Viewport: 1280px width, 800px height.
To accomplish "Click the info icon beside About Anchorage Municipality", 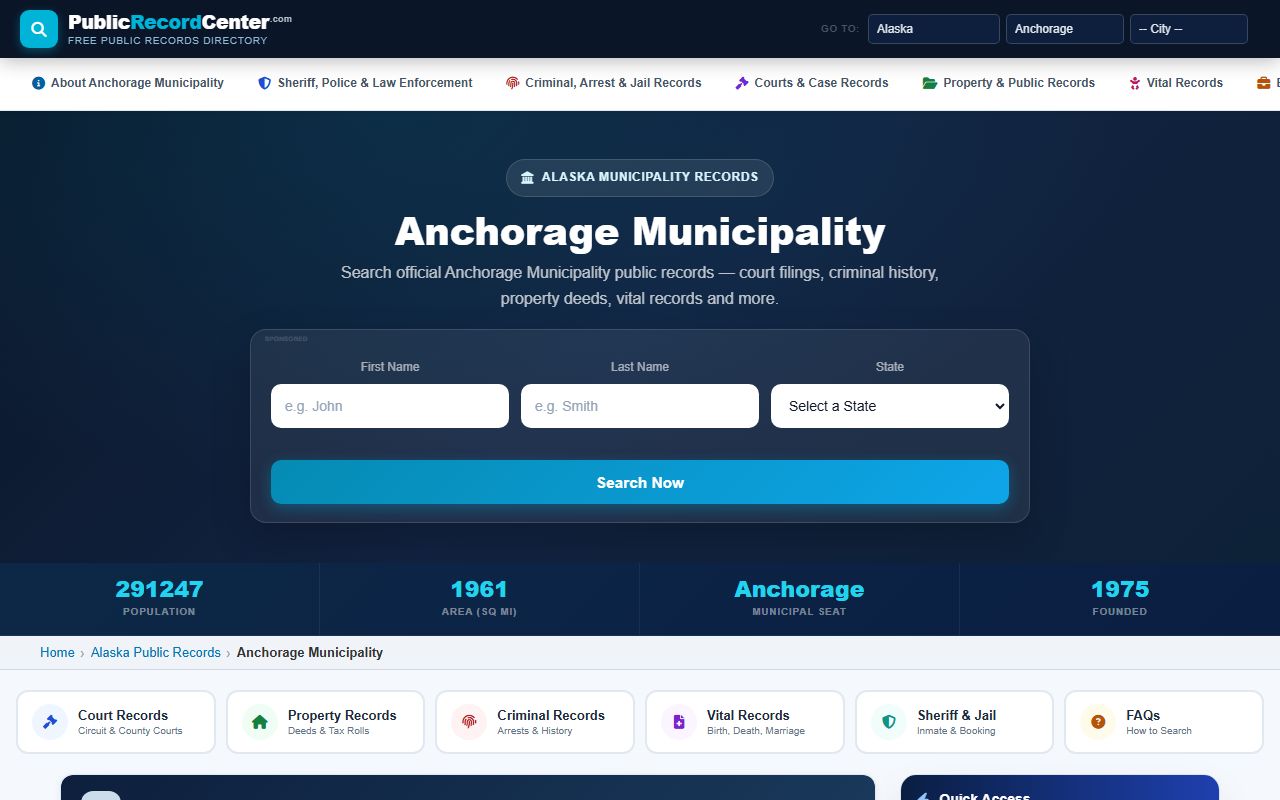I will coord(38,83).
